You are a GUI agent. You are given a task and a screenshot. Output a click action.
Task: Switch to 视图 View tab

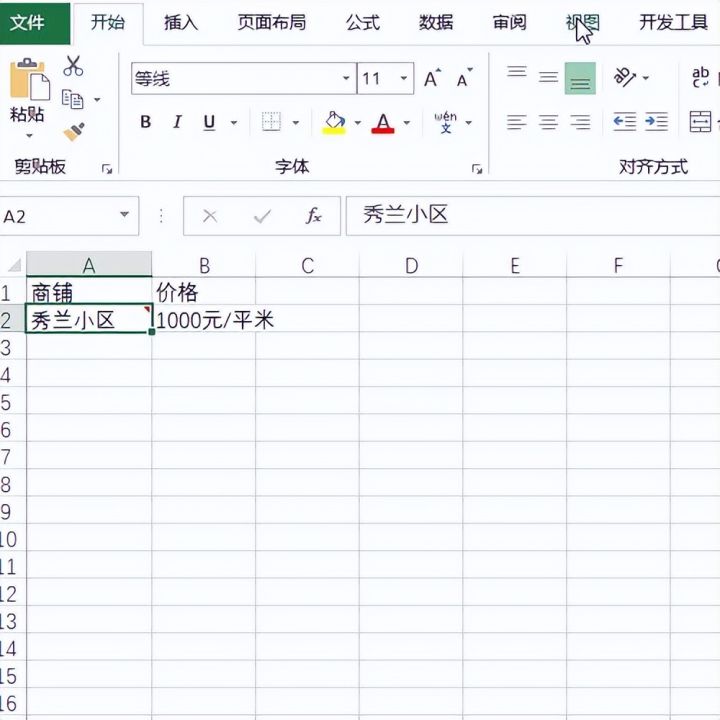pos(582,22)
